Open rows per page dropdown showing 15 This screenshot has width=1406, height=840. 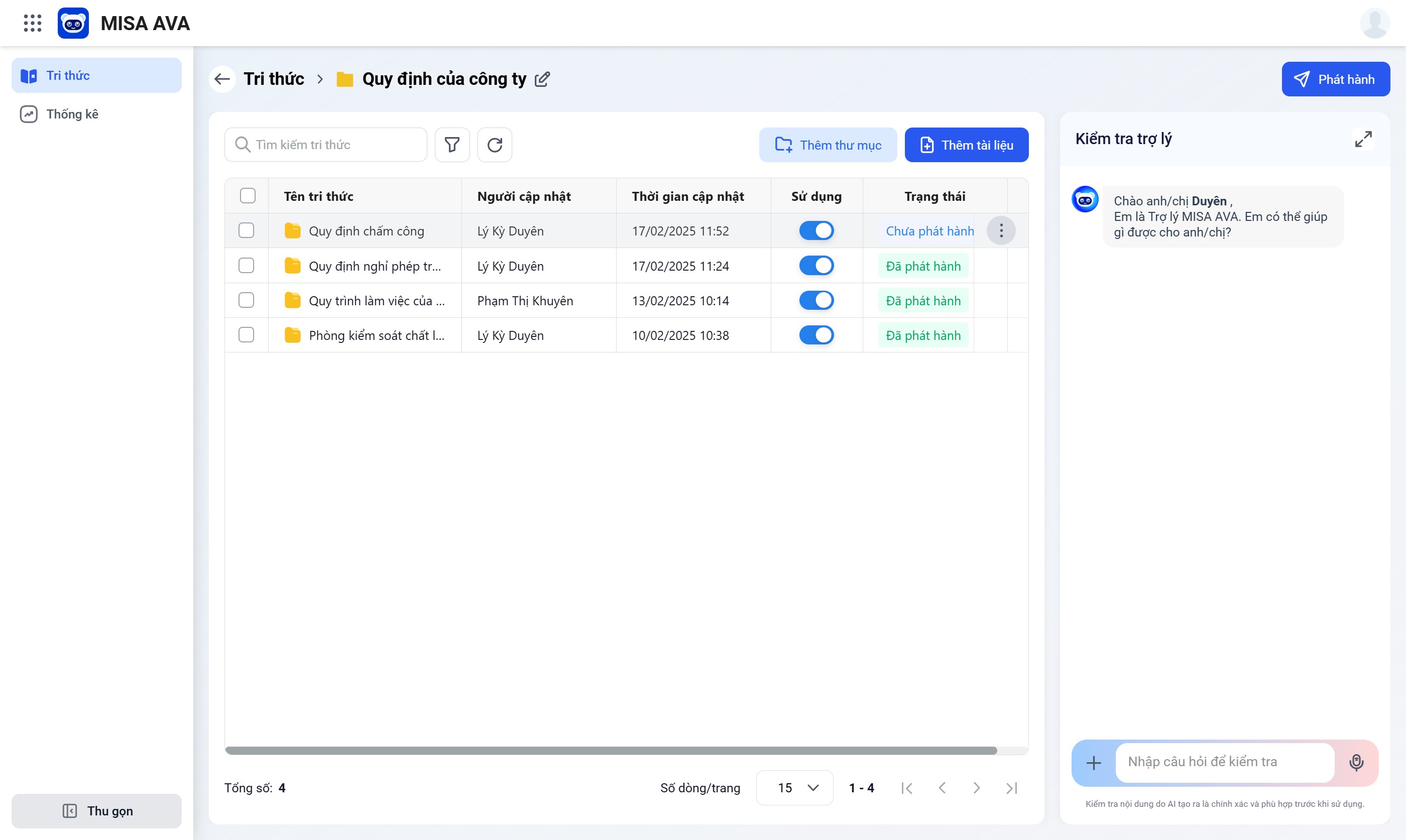click(794, 787)
